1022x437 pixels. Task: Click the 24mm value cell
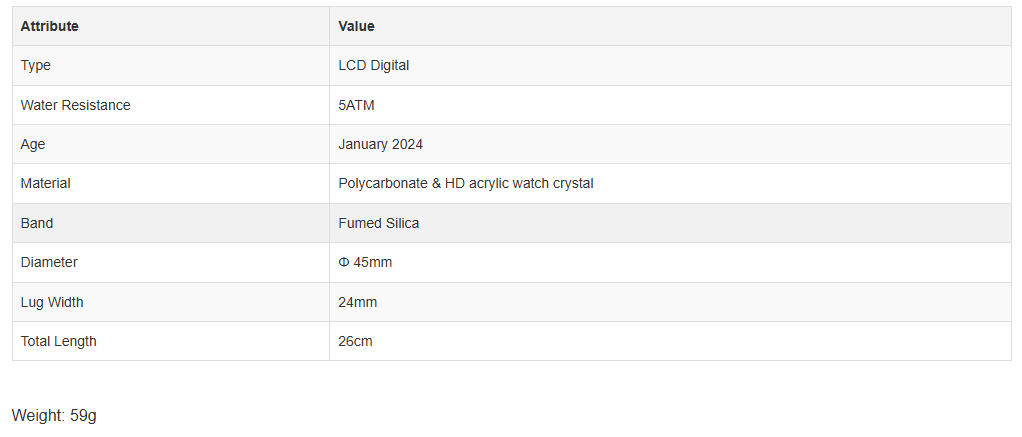[x=671, y=302]
